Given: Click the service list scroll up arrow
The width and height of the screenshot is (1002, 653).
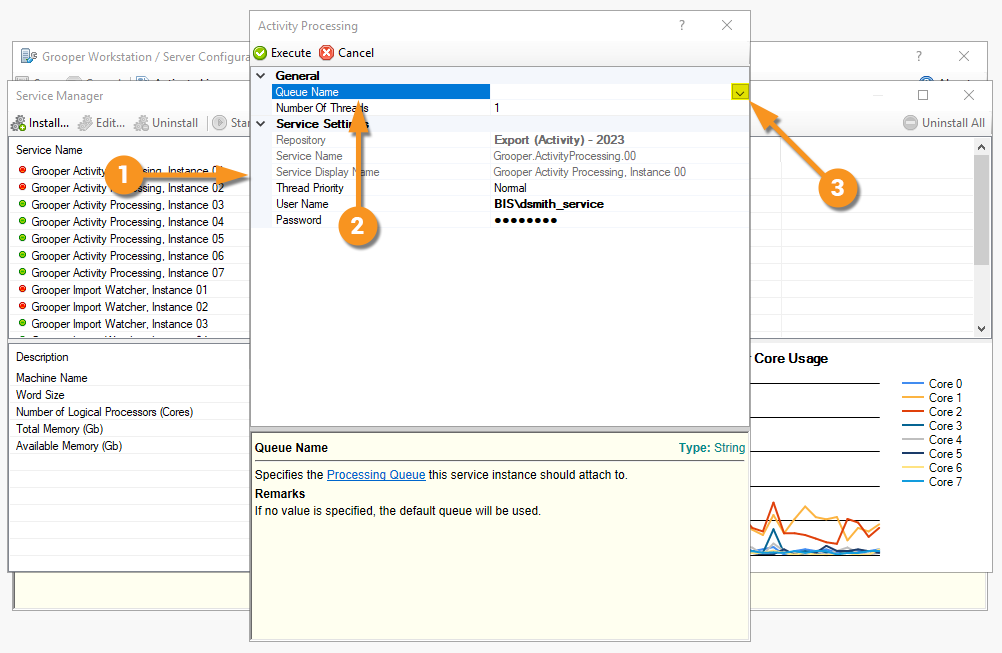Looking at the screenshot, I should [x=982, y=148].
